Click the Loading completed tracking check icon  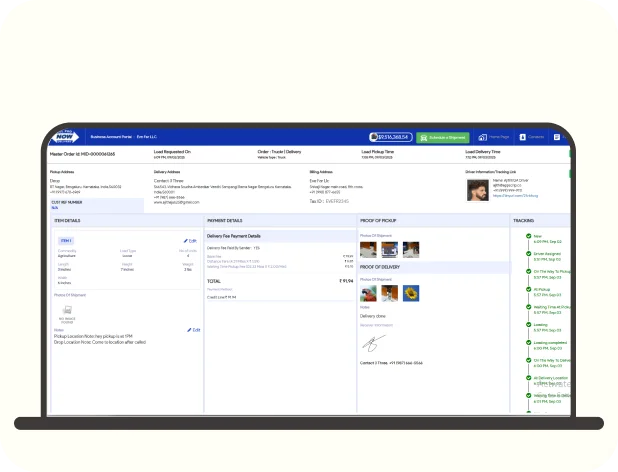(526, 343)
